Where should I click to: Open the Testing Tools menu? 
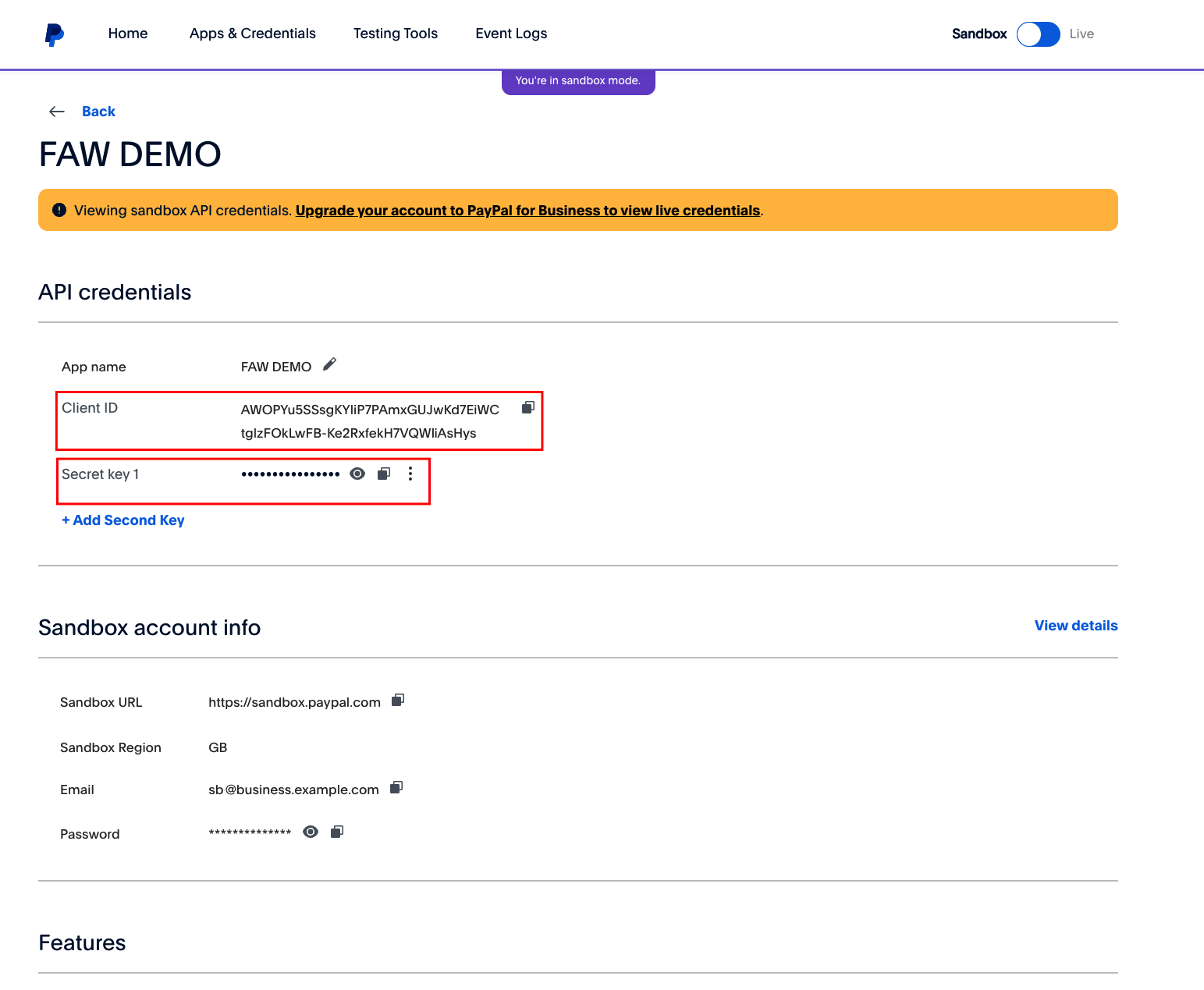click(x=395, y=34)
